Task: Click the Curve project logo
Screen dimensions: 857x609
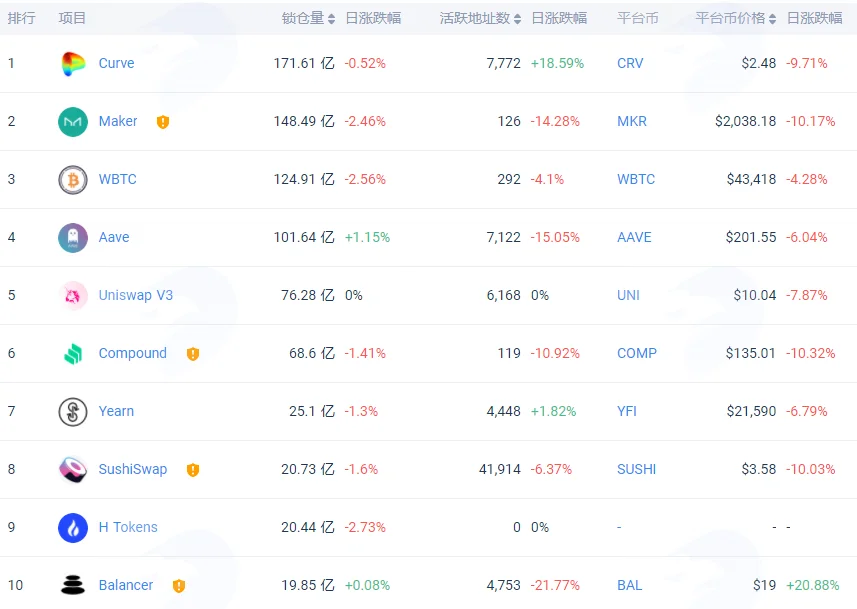Action: (73, 63)
